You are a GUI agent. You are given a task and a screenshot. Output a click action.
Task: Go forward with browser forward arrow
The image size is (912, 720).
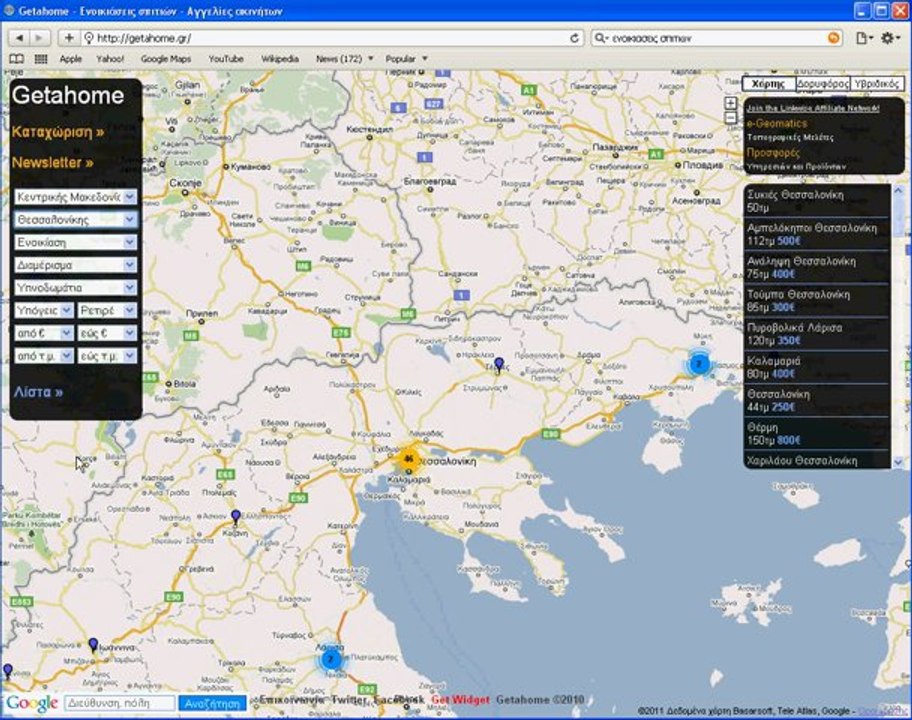(39, 38)
